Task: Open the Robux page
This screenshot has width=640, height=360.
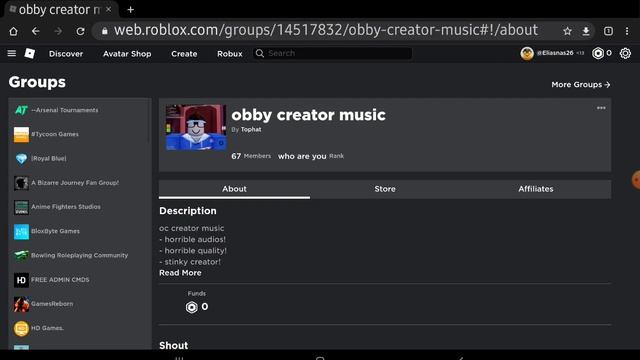Action: coord(230,54)
